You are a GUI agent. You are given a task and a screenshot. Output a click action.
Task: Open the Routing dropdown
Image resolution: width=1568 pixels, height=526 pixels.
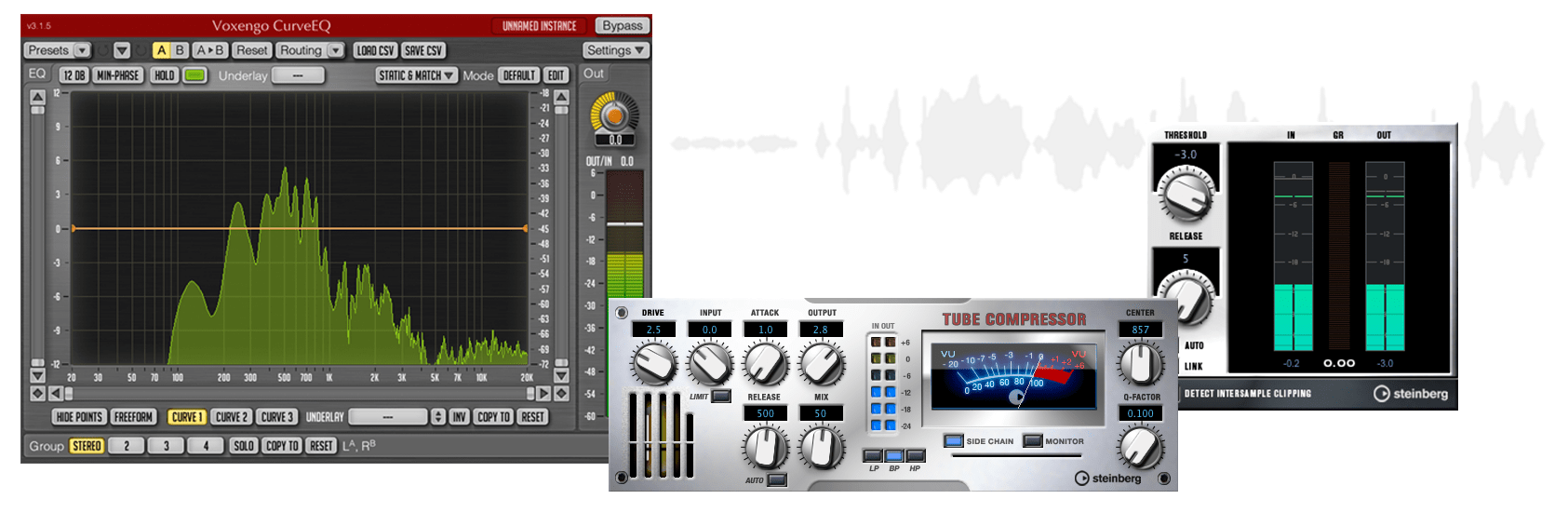(x=311, y=50)
